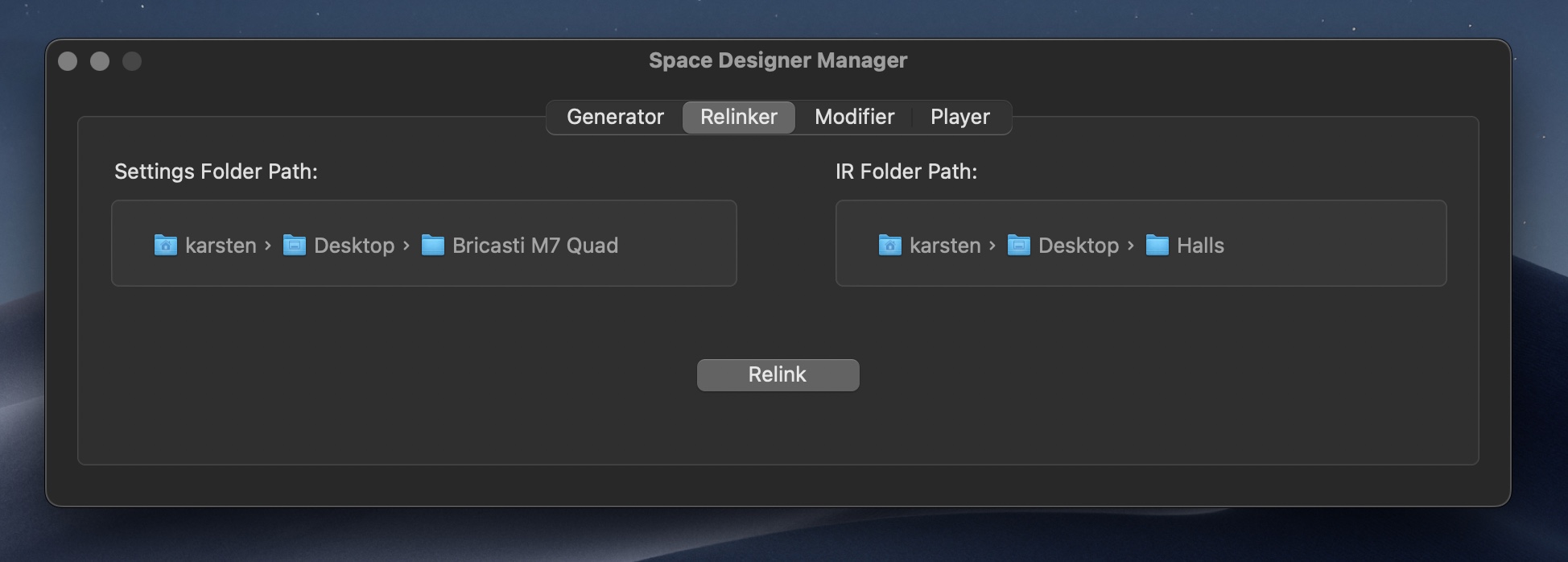Viewport: 1568px width, 562px height.
Task: Click chevron after karsten in Settings path
Action: pyautogui.click(x=268, y=246)
